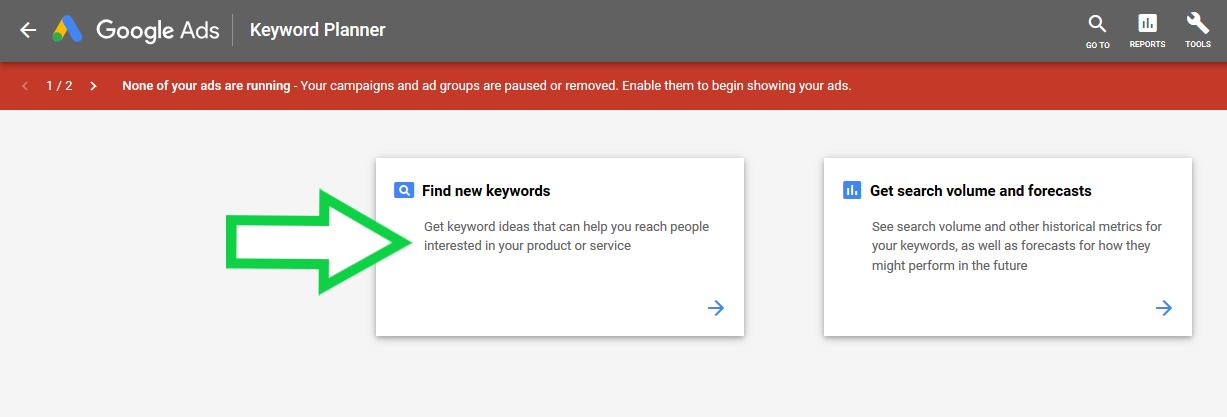Click the back arrow in header
This screenshot has height=417, width=1227.
pos(28,30)
